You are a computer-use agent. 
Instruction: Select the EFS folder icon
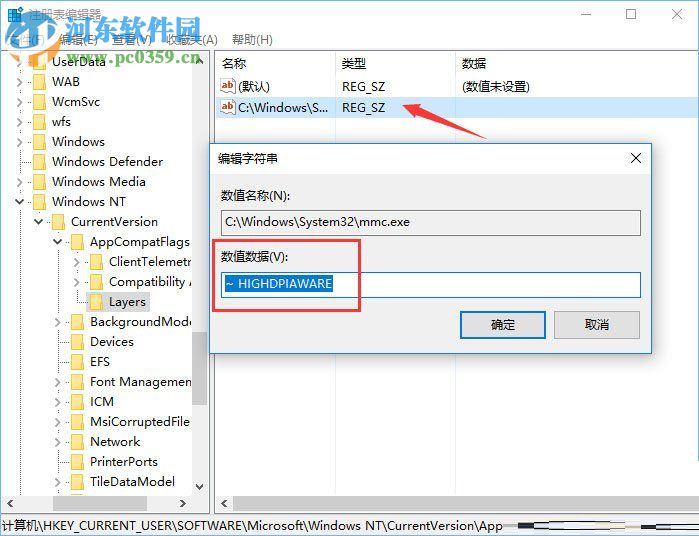tap(78, 362)
